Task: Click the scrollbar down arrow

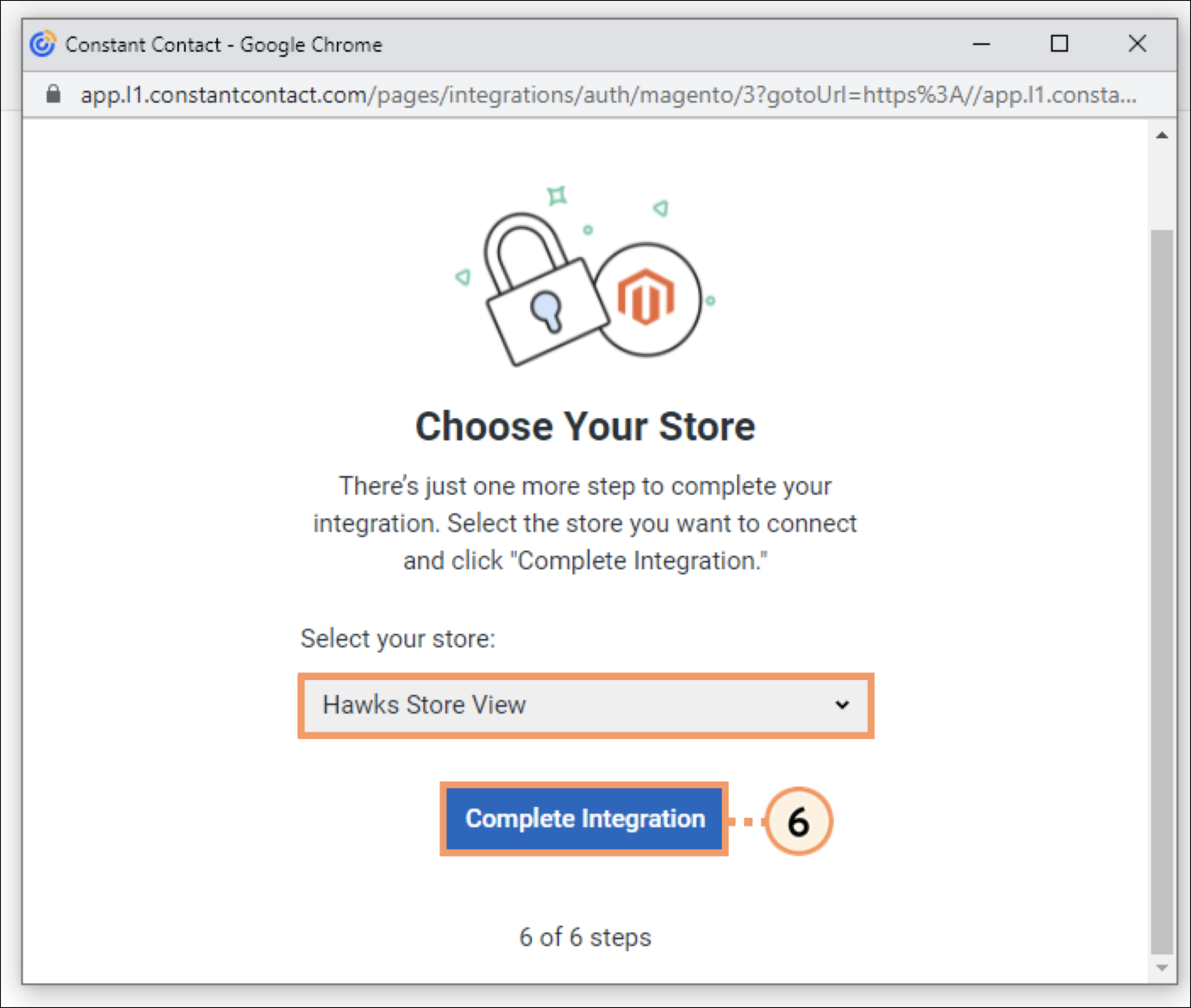Action: [x=1162, y=968]
